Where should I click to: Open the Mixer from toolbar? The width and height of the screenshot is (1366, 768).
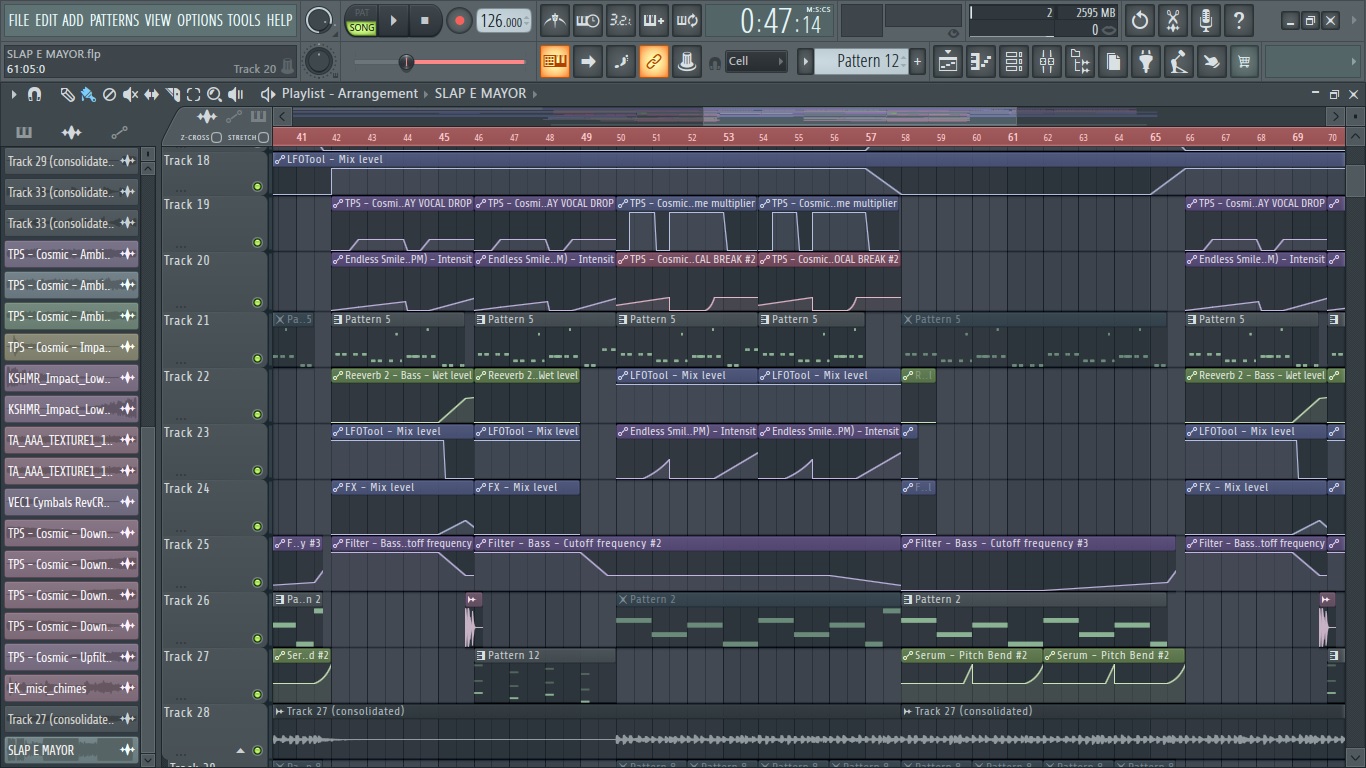1047,61
